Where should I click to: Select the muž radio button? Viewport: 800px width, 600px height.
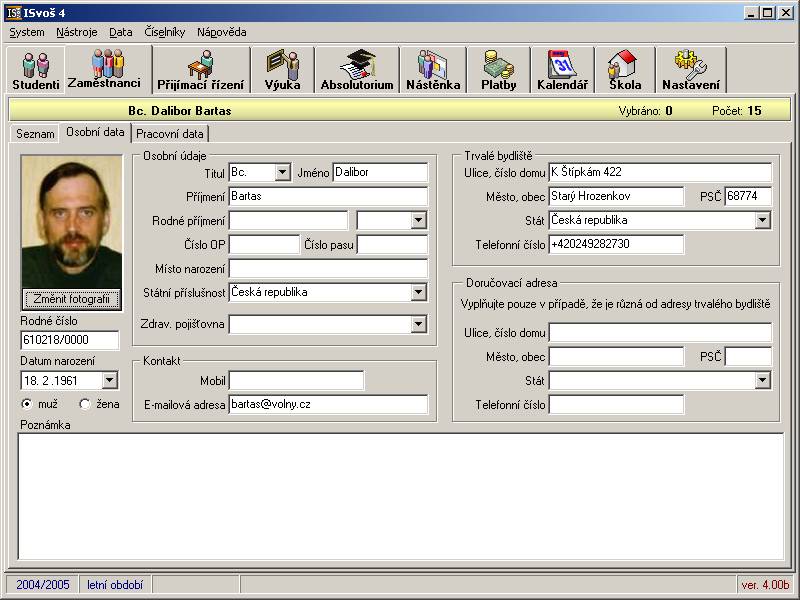click(27, 404)
